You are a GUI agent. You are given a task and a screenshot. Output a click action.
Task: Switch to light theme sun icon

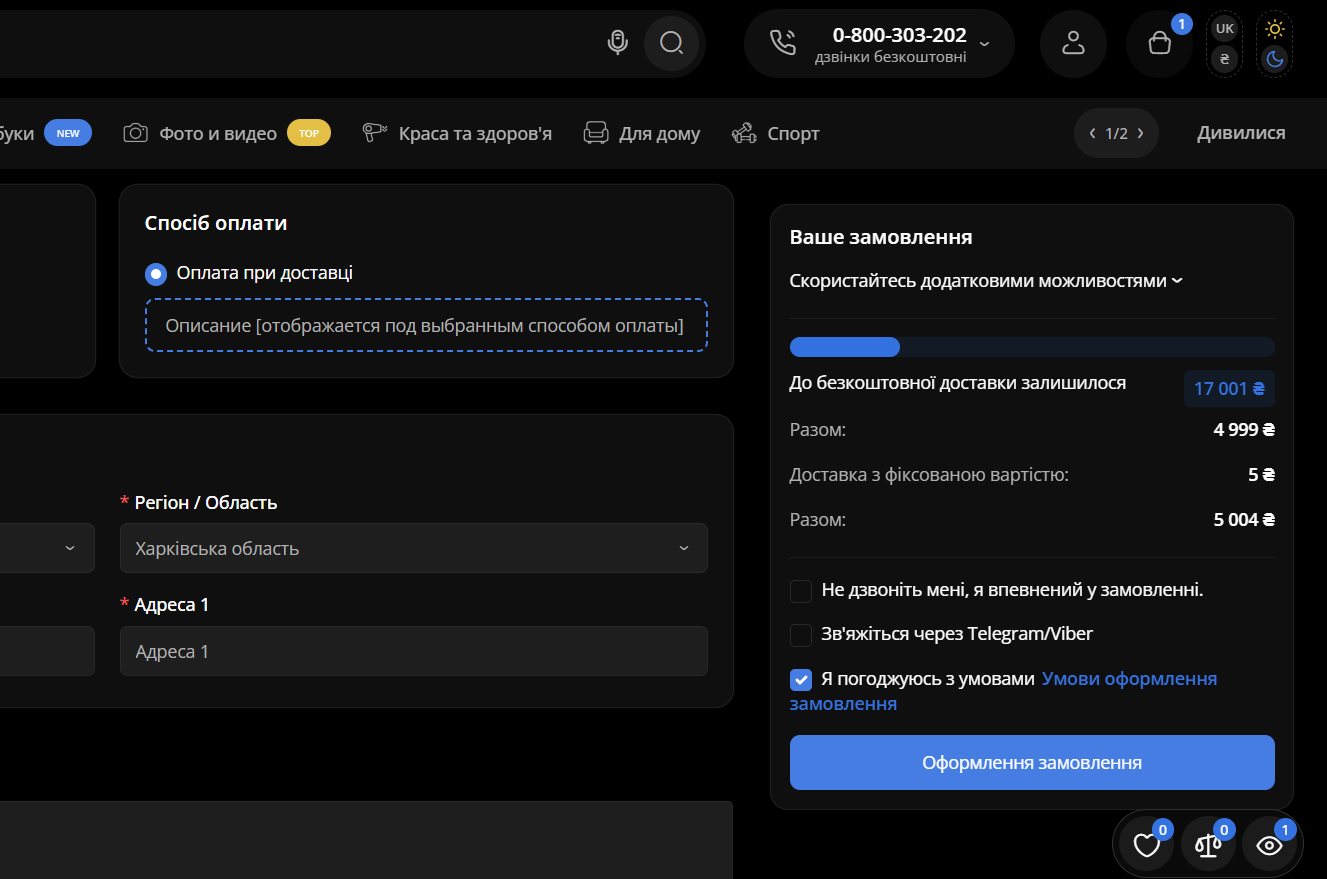[1274, 28]
